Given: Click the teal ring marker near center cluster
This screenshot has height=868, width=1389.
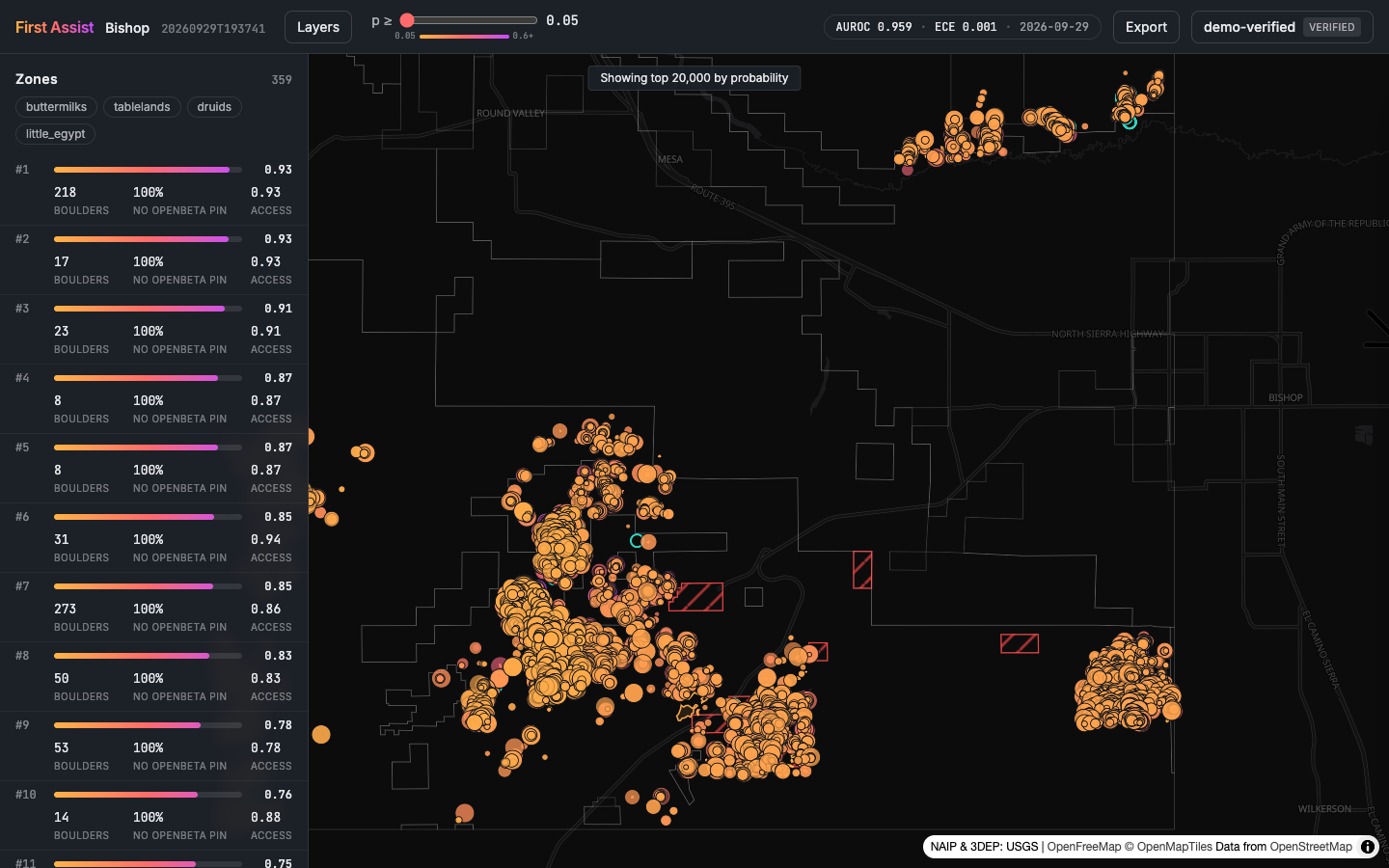Looking at the screenshot, I should tap(637, 540).
